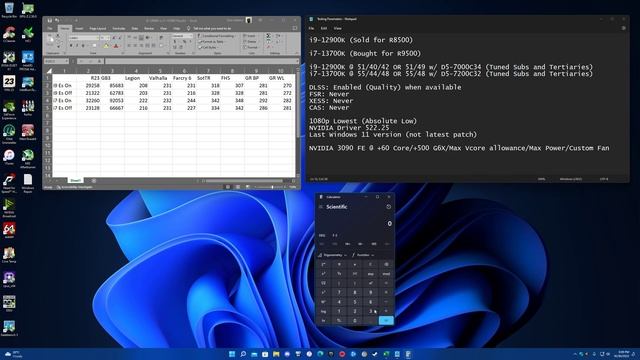The width and height of the screenshot is (640, 360).
Task: Switch to the Insert tab in Excel
Action: (79, 29)
